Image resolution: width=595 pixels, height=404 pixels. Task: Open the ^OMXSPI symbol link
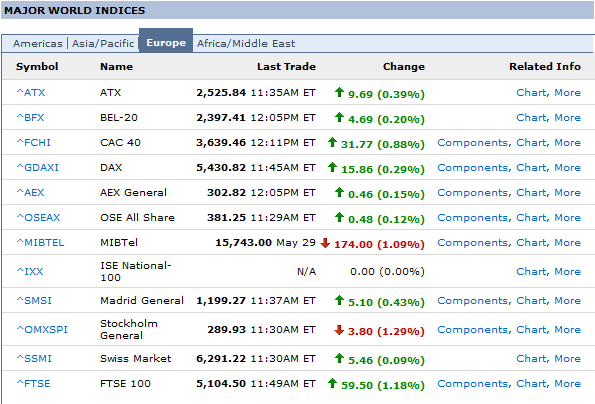click(x=42, y=330)
